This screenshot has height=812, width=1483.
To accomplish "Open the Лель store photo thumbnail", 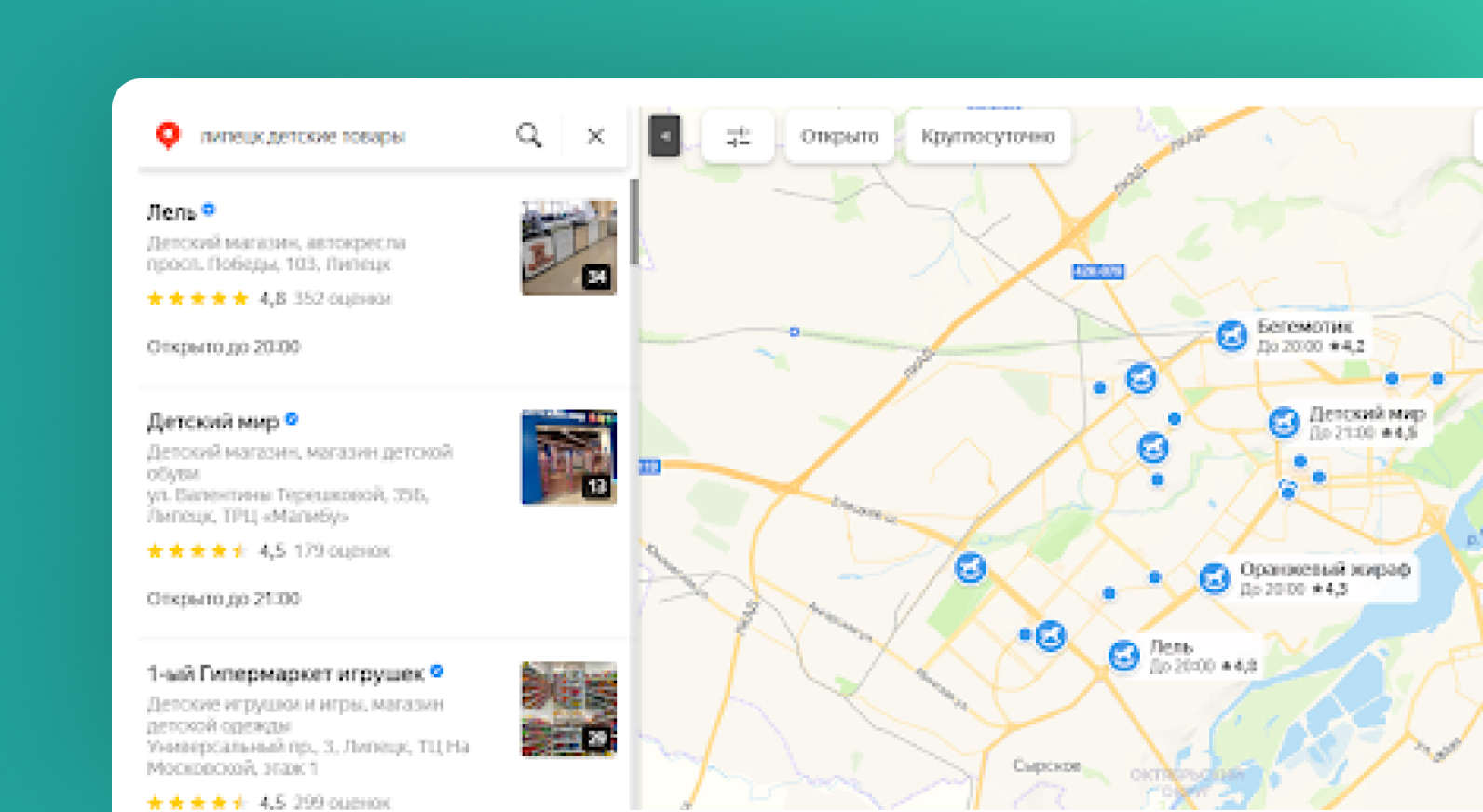I will (568, 248).
